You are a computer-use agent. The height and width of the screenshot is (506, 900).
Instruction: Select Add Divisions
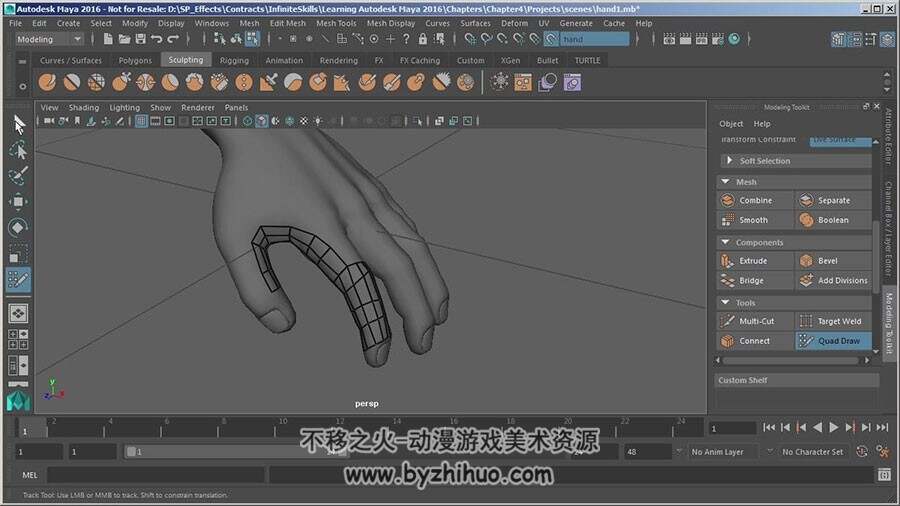click(833, 281)
